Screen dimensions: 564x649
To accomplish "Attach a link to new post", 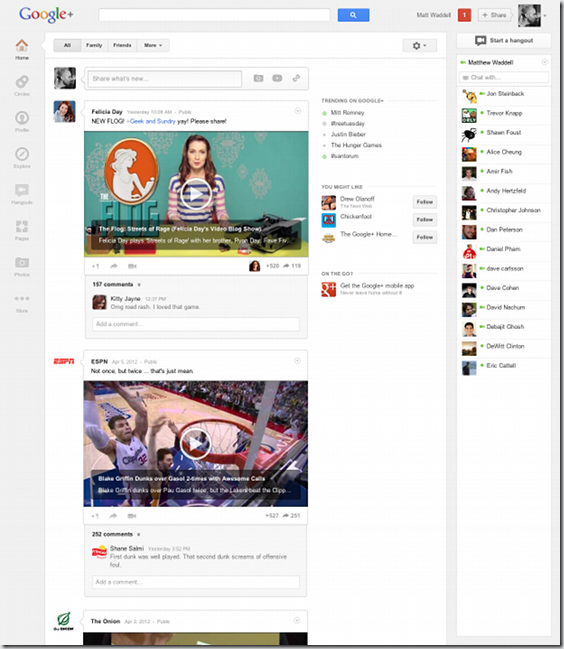I will (296, 78).
